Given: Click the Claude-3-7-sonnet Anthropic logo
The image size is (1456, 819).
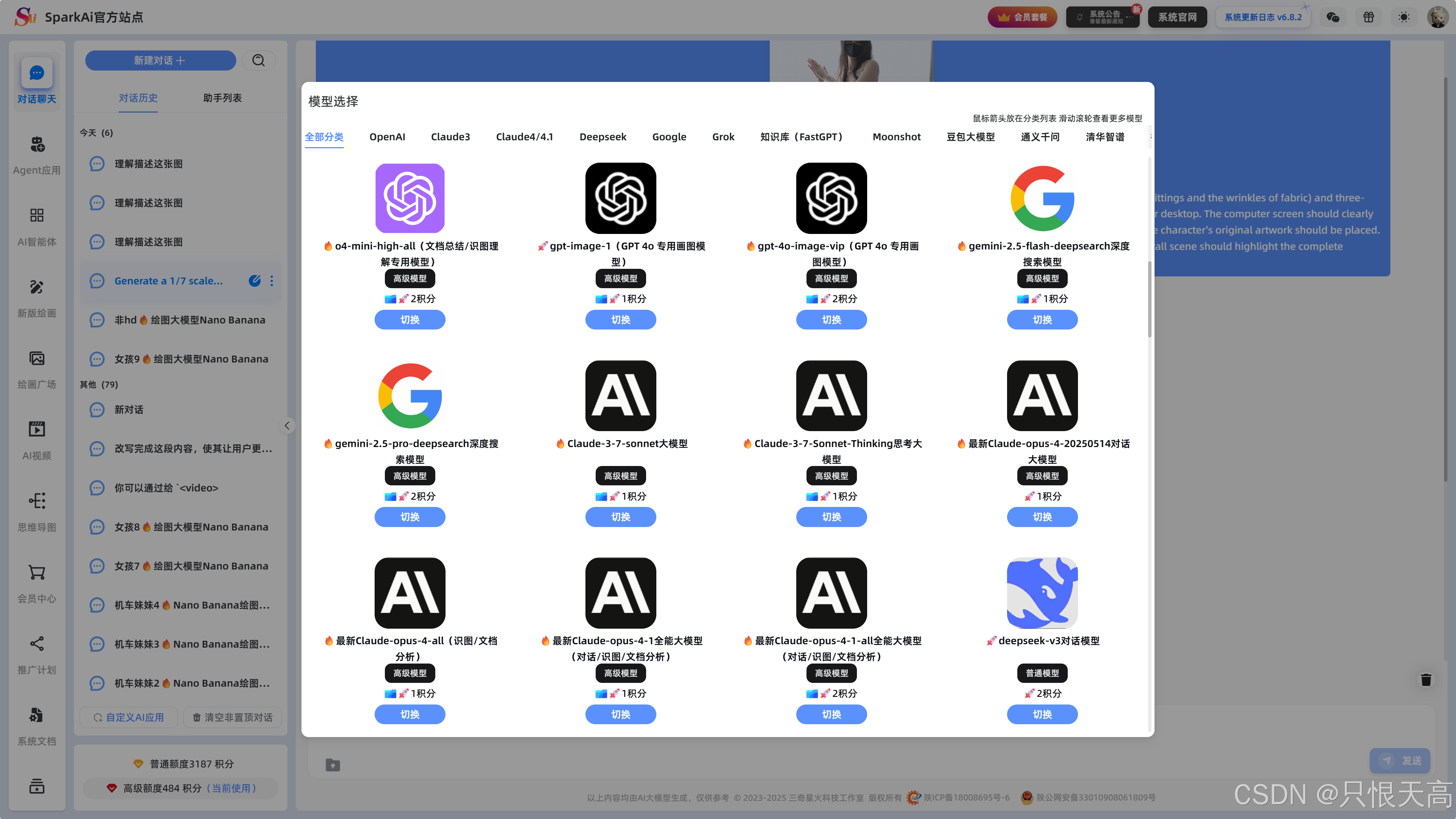Looking at the screenshot, I should tap(621, 395).
